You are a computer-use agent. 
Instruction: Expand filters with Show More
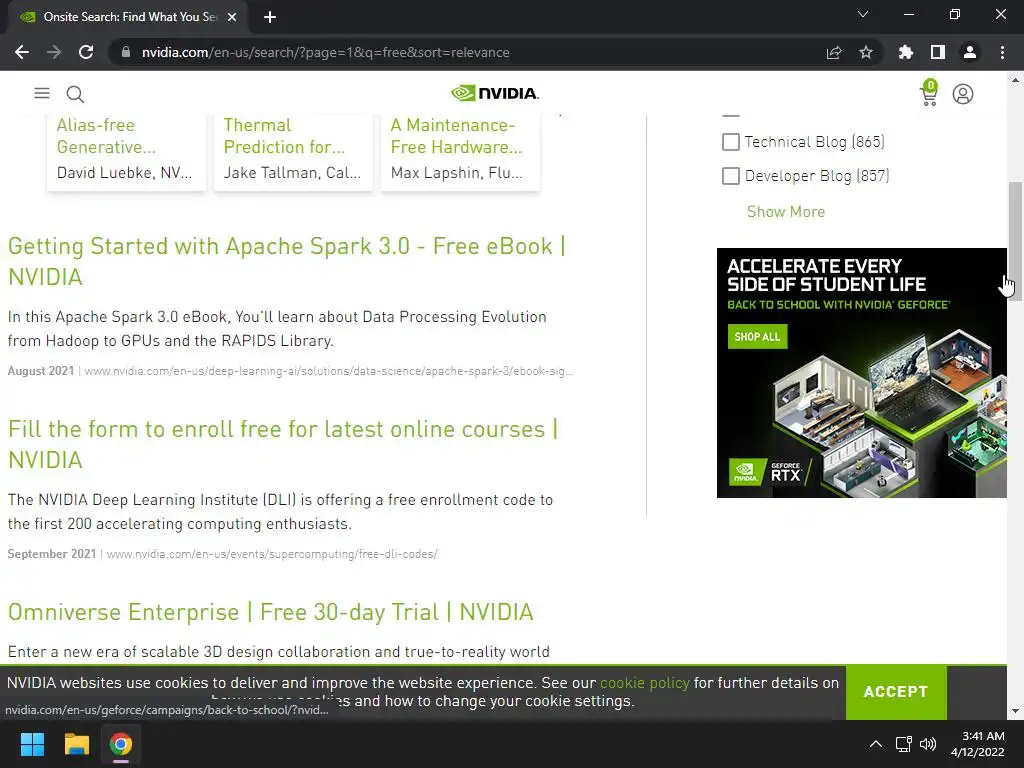pos(786,212)
